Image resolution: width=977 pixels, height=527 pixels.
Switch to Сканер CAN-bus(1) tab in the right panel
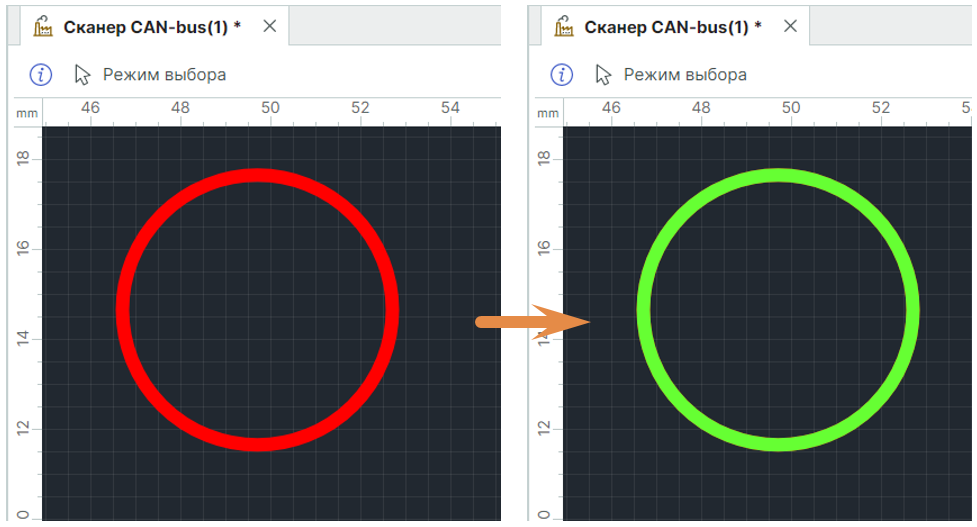coord(673,27)
